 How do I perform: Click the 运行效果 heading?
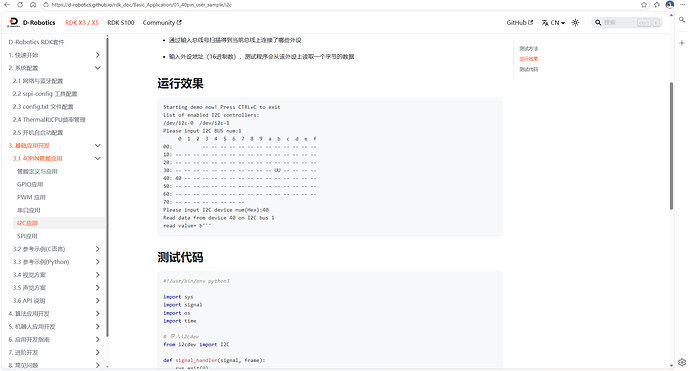[x=180, y=84]
